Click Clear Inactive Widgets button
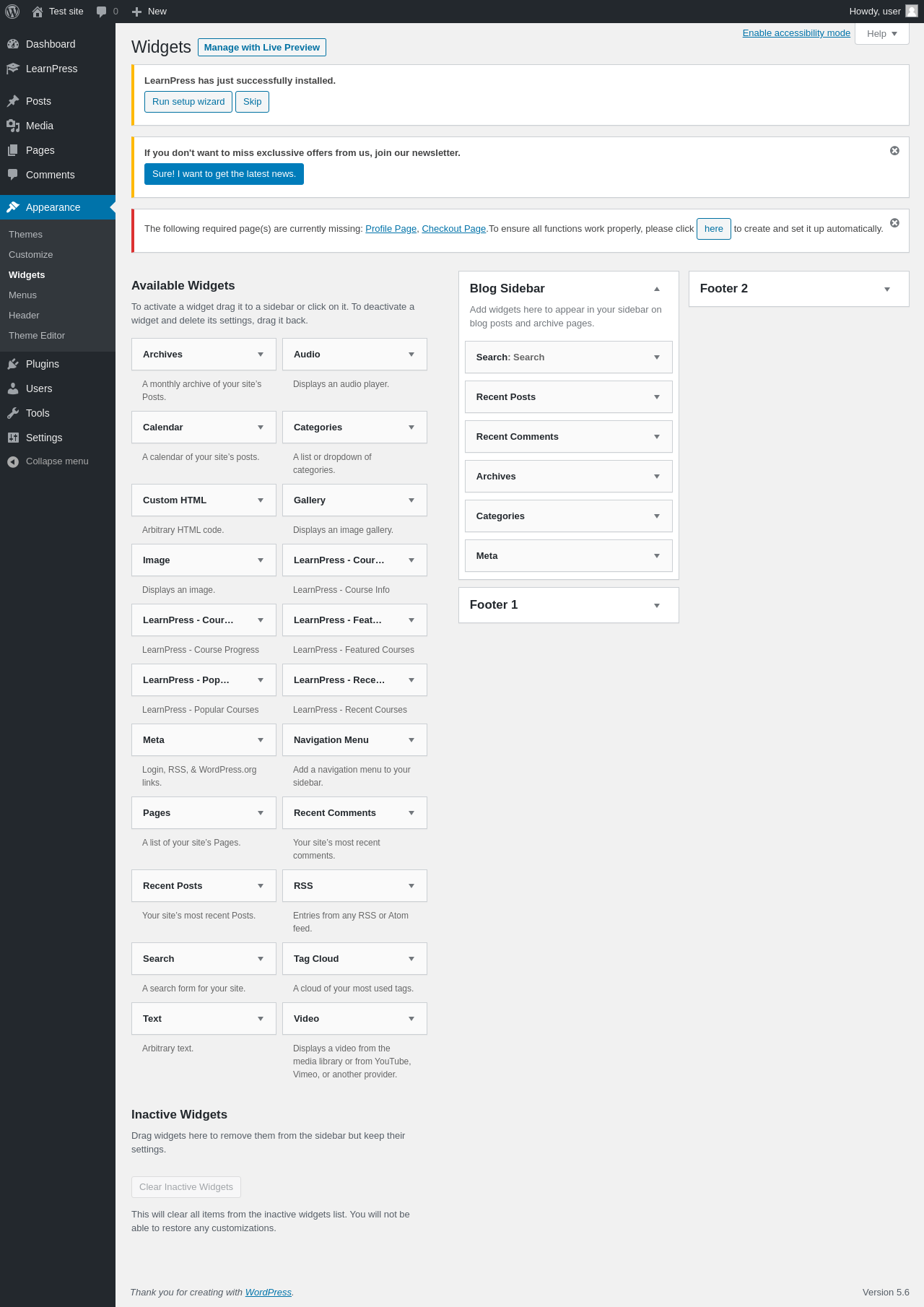This screenshot has width=924, height=1307. [x=186, y=1187]
